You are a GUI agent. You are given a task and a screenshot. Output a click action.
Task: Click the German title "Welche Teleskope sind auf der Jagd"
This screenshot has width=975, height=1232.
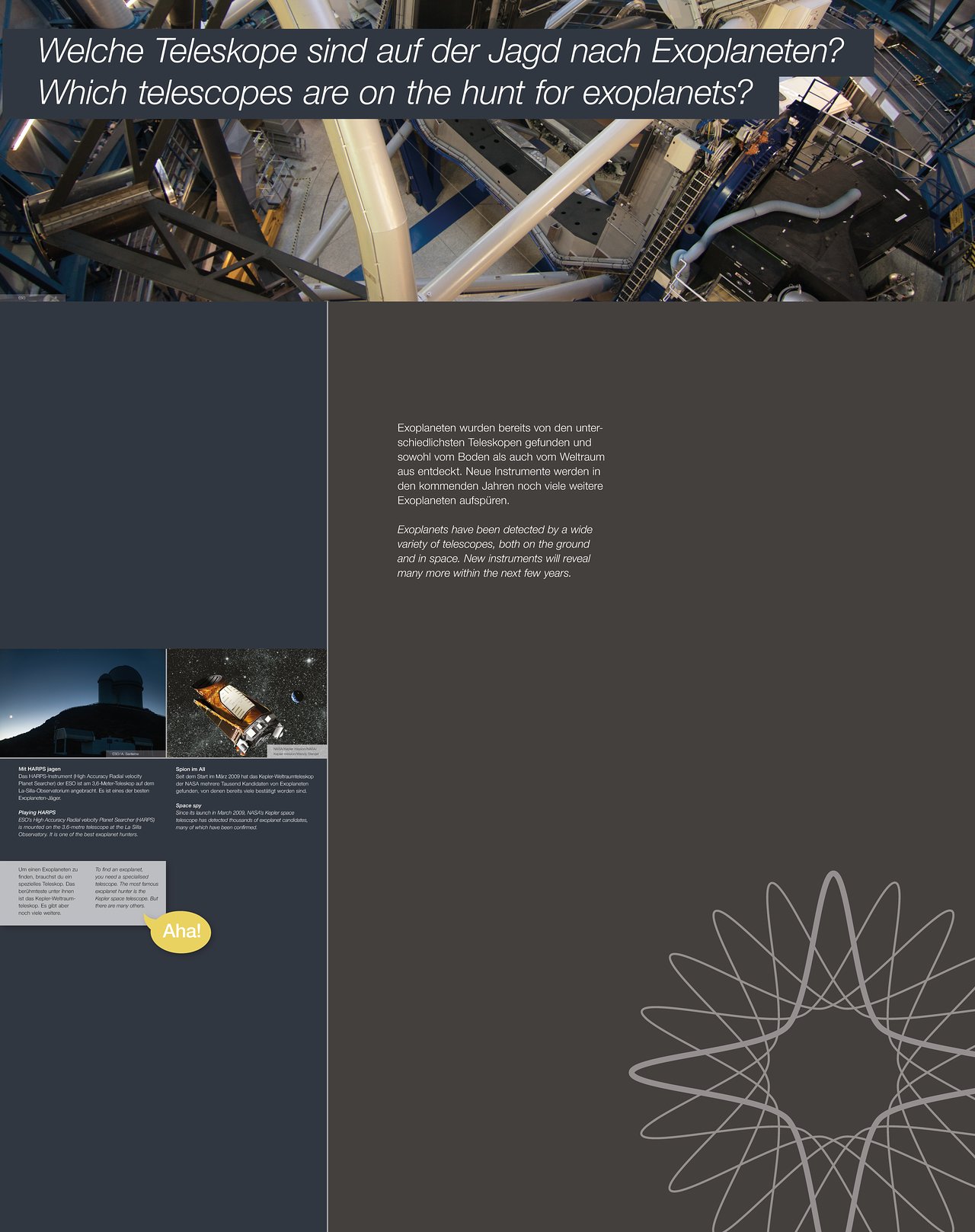point(441,51)
